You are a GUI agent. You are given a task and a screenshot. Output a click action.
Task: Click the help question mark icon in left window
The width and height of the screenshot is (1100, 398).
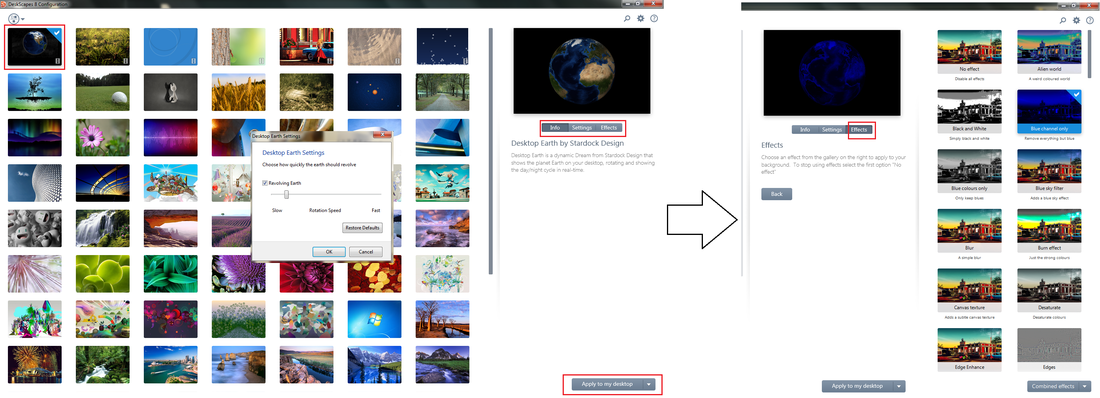click(x=654, y=19)
